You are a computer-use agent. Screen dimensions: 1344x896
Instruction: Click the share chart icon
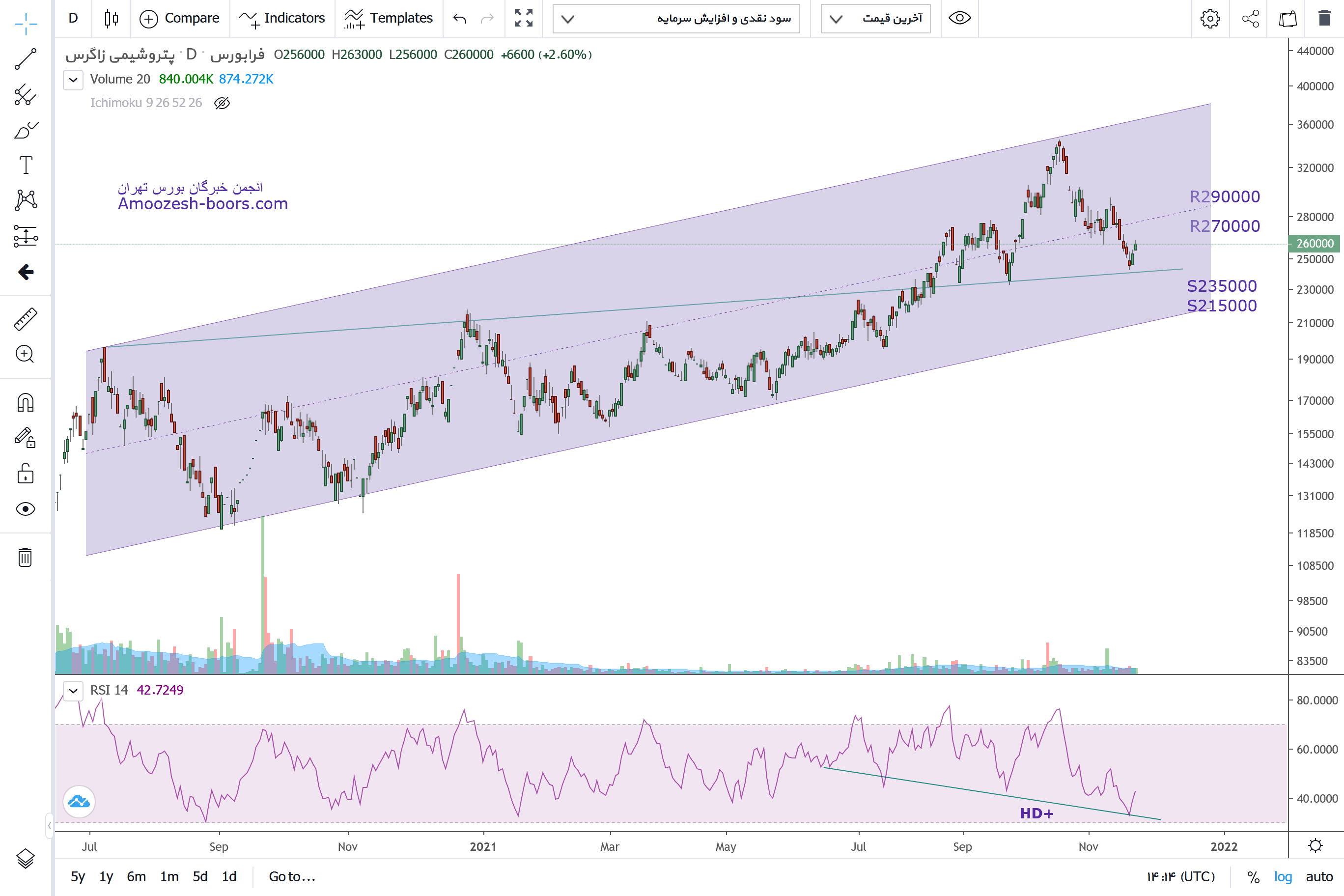(x=1250, y=19)
